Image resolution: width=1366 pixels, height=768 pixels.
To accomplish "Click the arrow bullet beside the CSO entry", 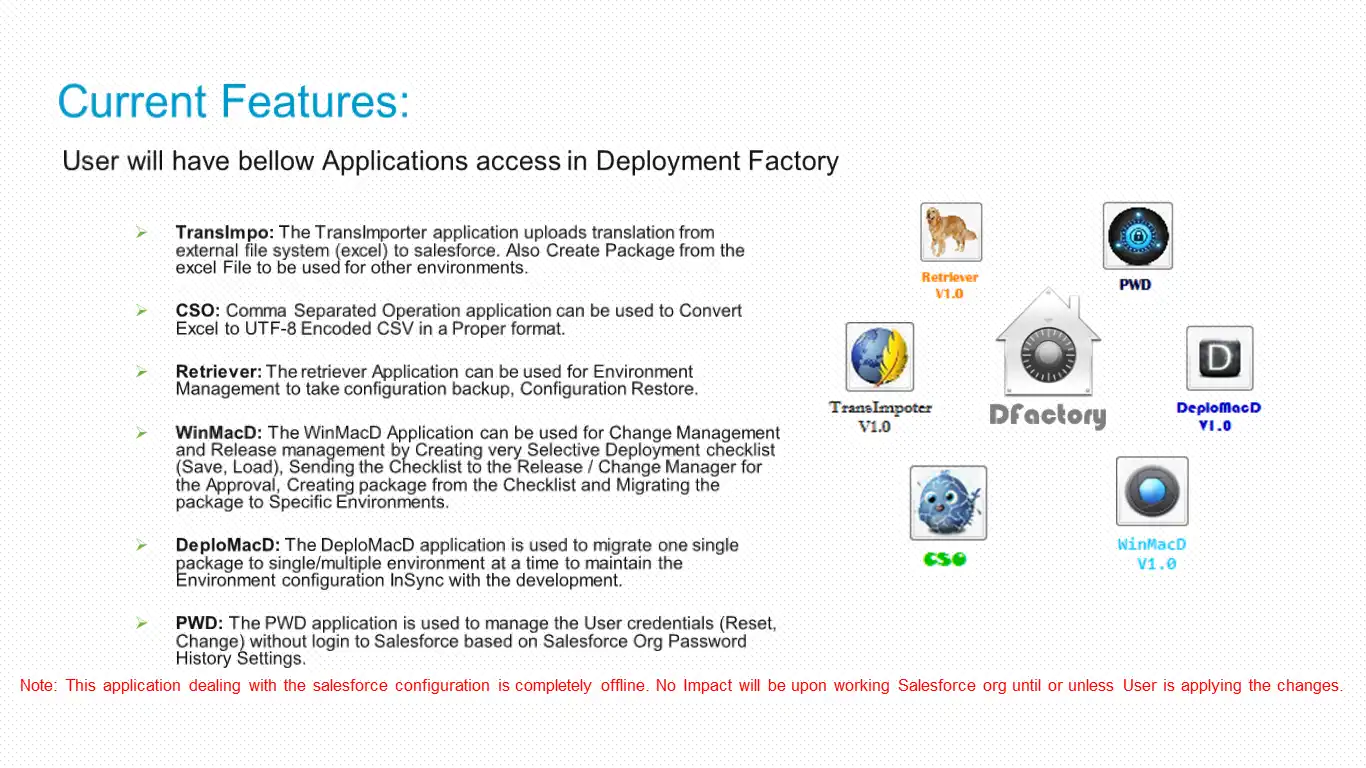I will point(142,311).
